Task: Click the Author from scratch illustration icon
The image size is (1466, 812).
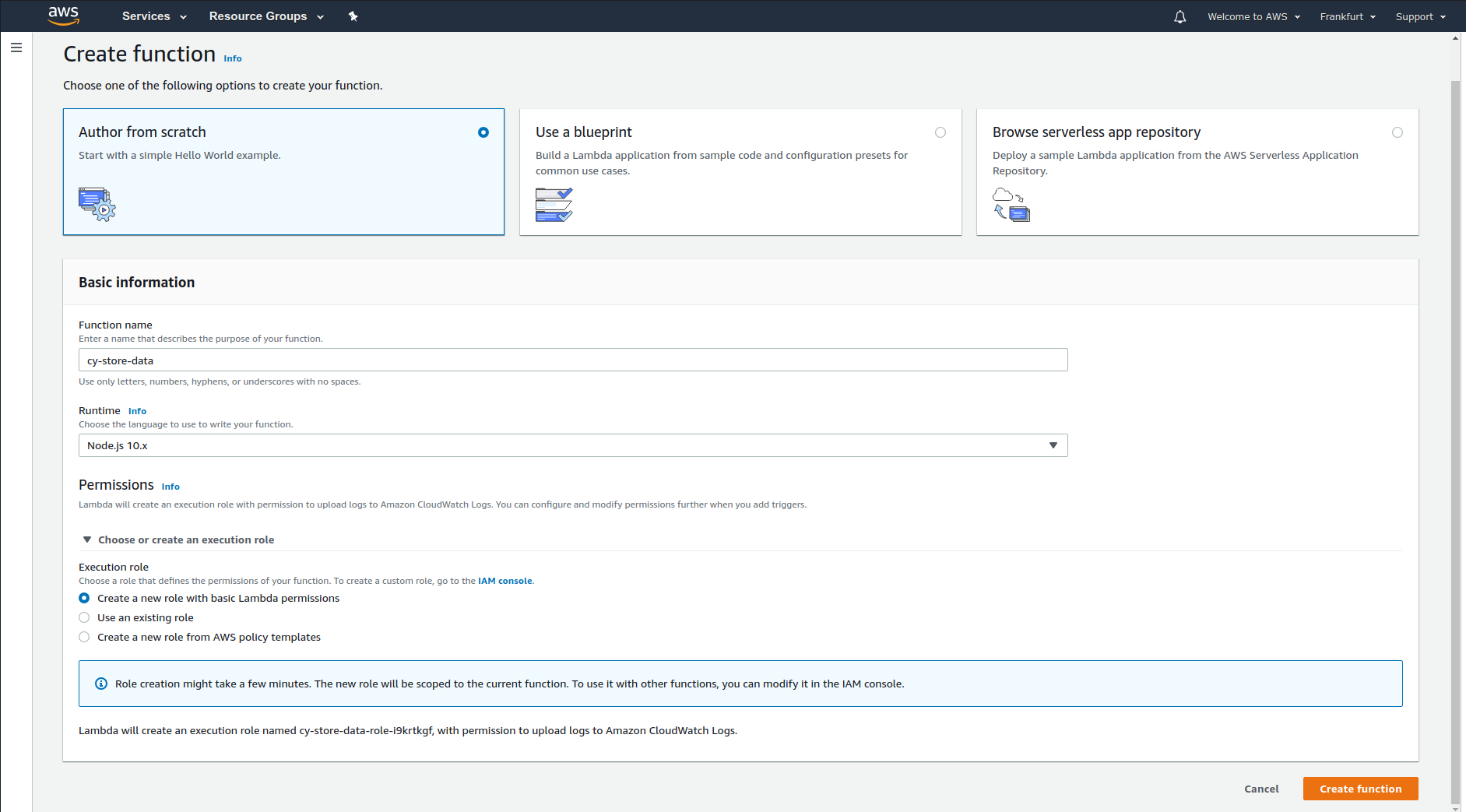Action: (97, 205)
